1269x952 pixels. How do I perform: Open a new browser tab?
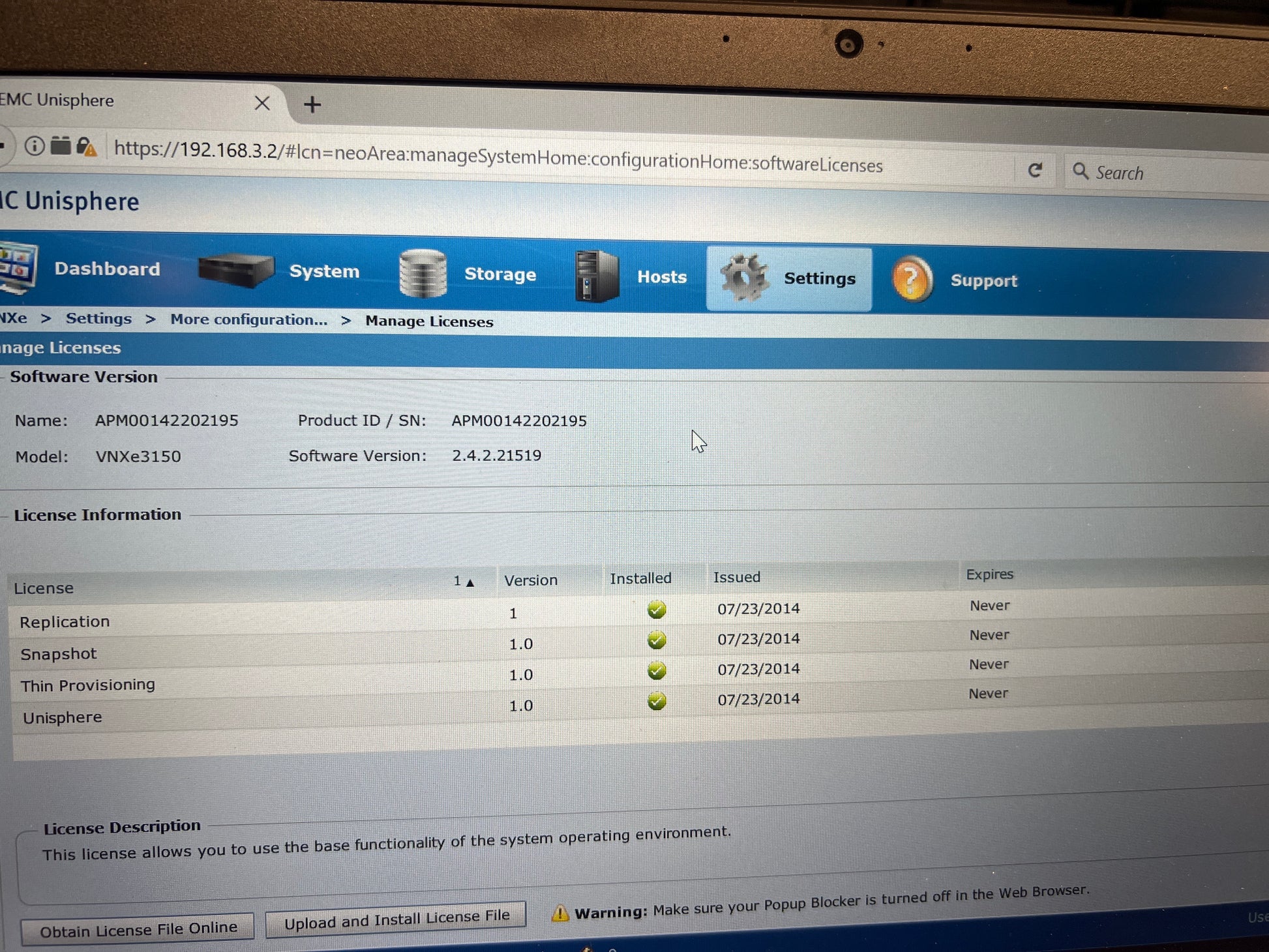[312, 104]
